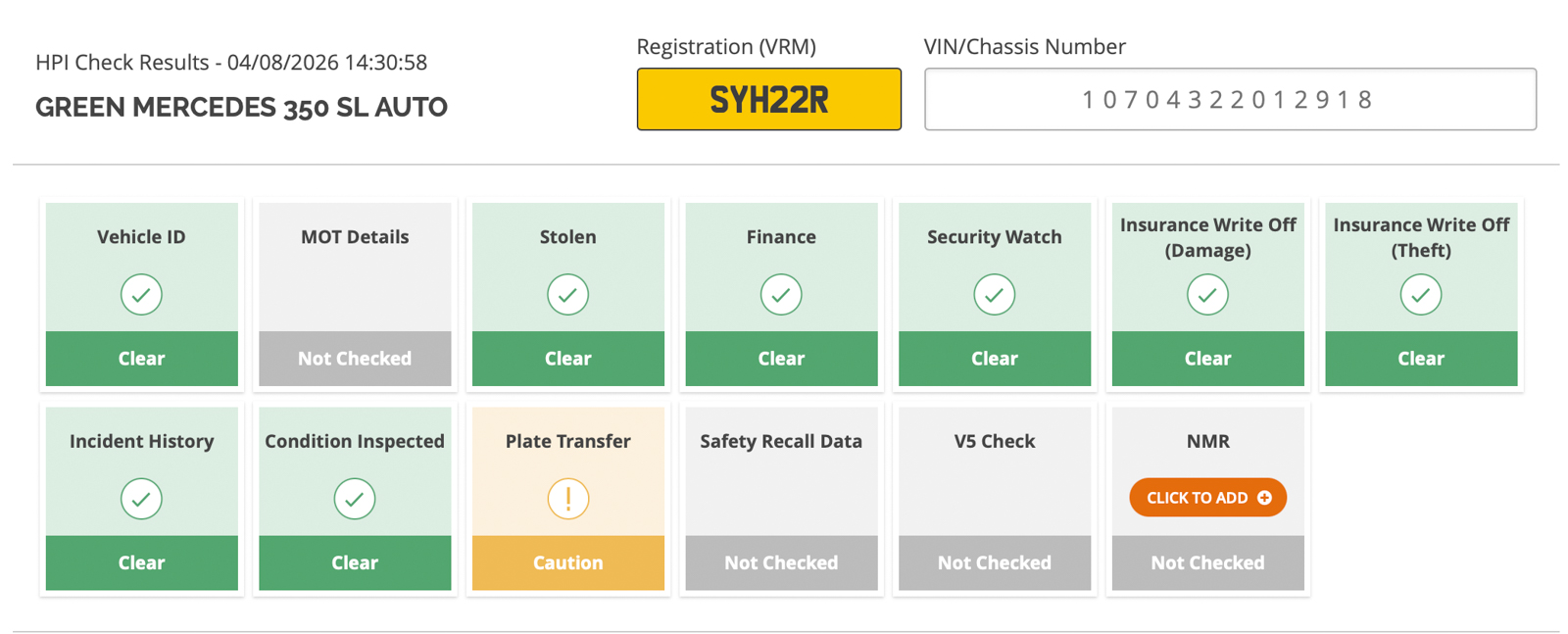Click the VIN/Chassis Number input field

pos(1230,99)
